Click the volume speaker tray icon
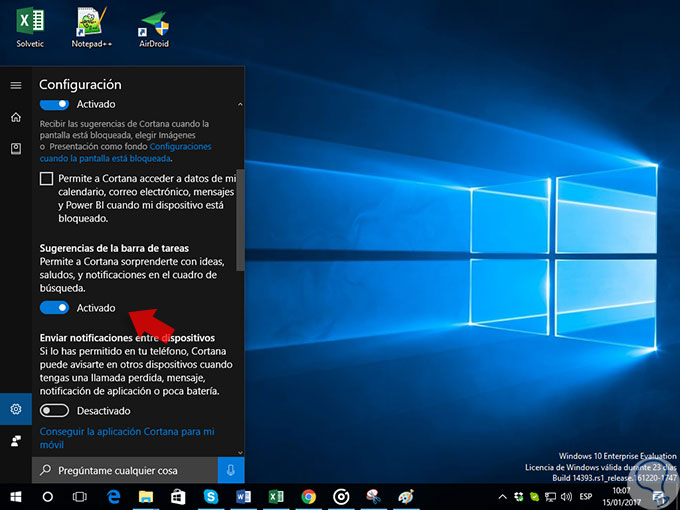This screenshot has width=680, height=510. click(x=566, y=497)
